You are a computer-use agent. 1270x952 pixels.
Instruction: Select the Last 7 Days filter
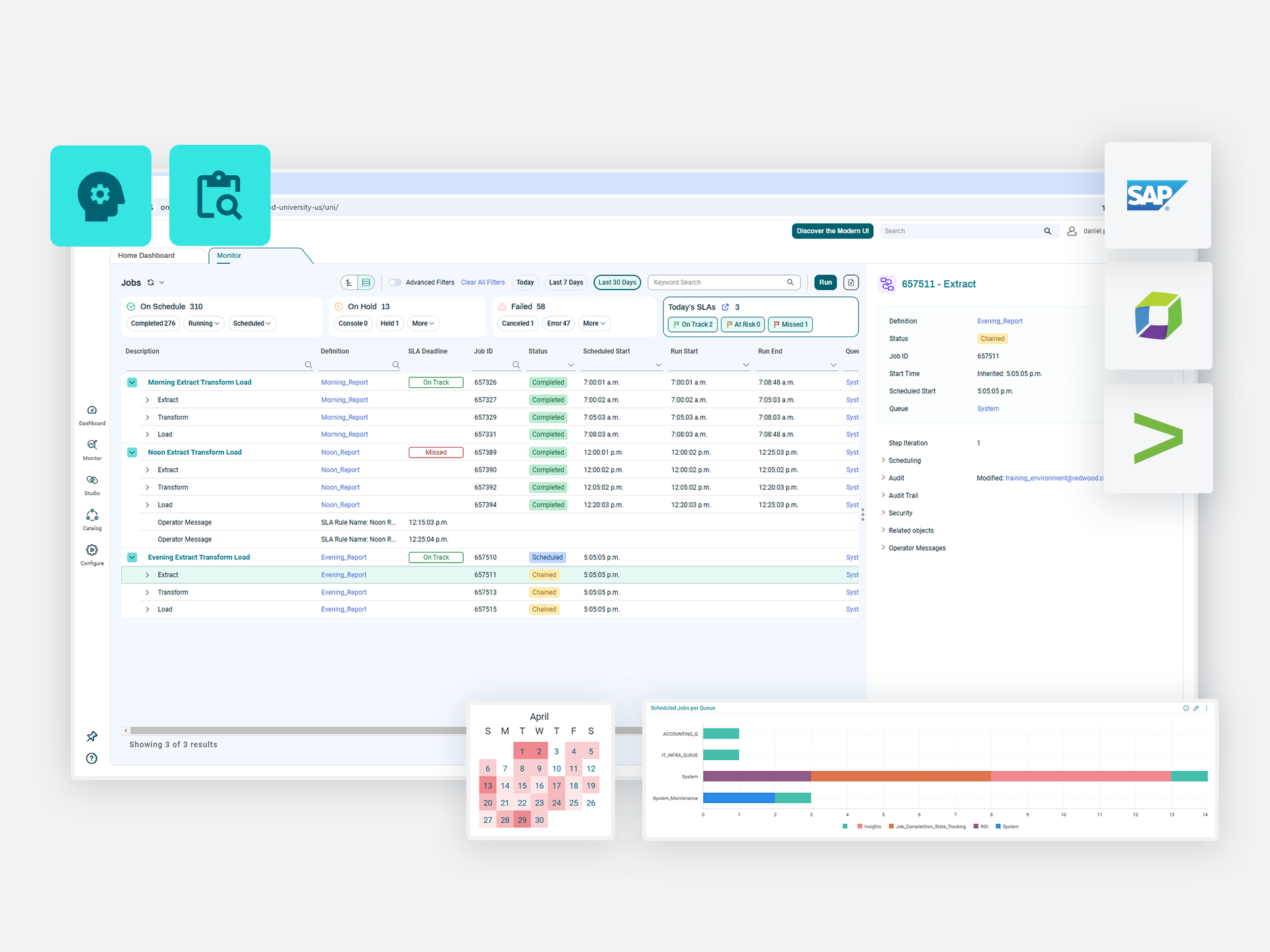pos(566,283)
